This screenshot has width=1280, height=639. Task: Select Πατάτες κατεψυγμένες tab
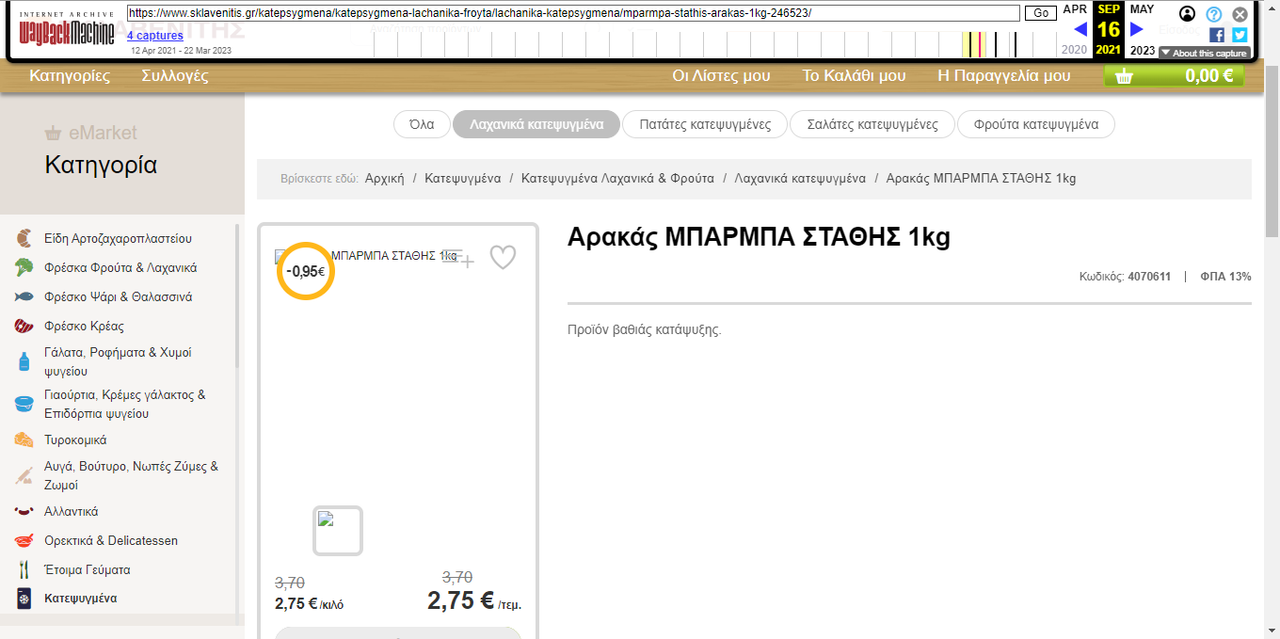click(x=705, y=124)
